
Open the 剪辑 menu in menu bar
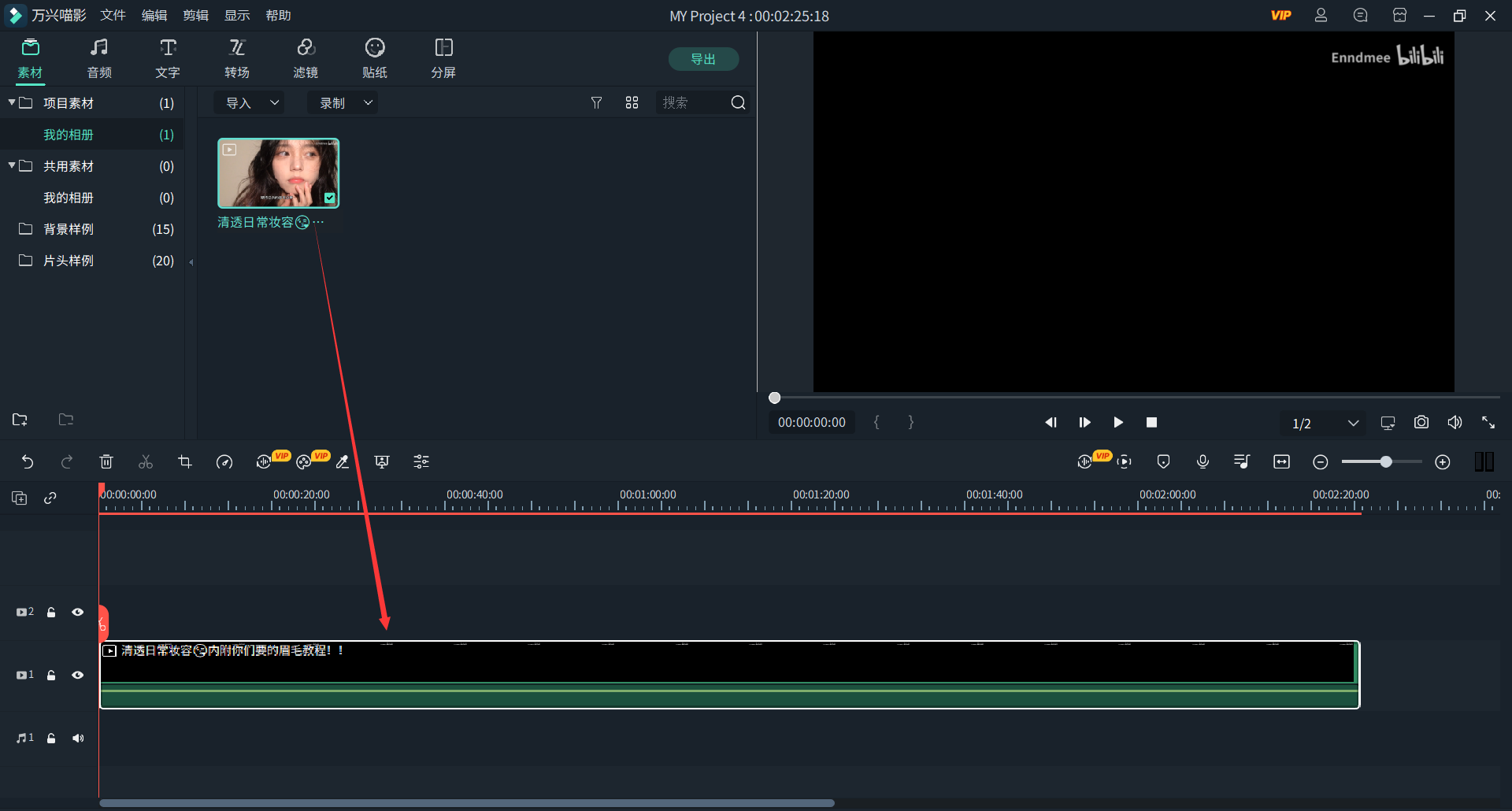point(195,16)
